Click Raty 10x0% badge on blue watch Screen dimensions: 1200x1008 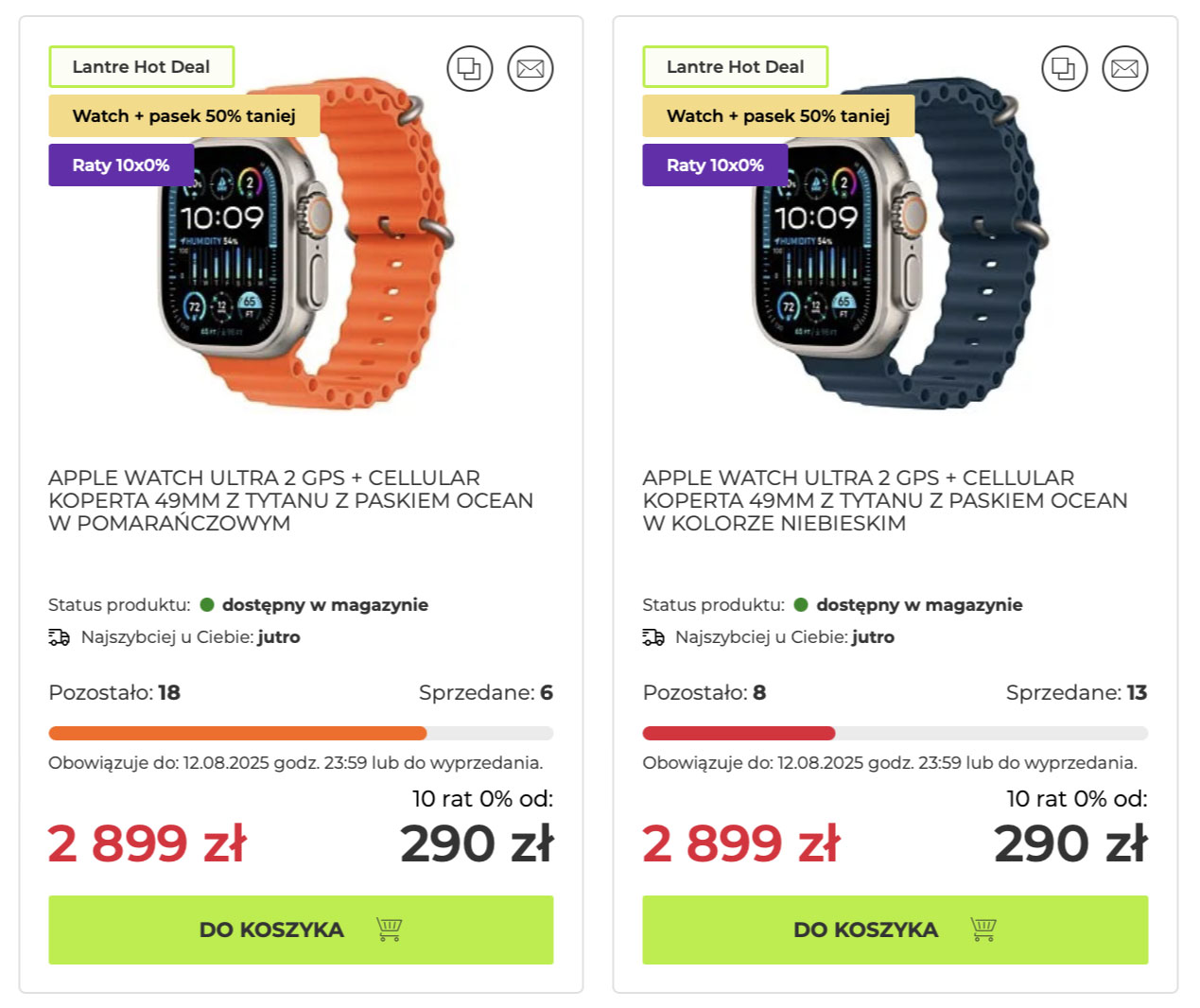click(715, 165)
